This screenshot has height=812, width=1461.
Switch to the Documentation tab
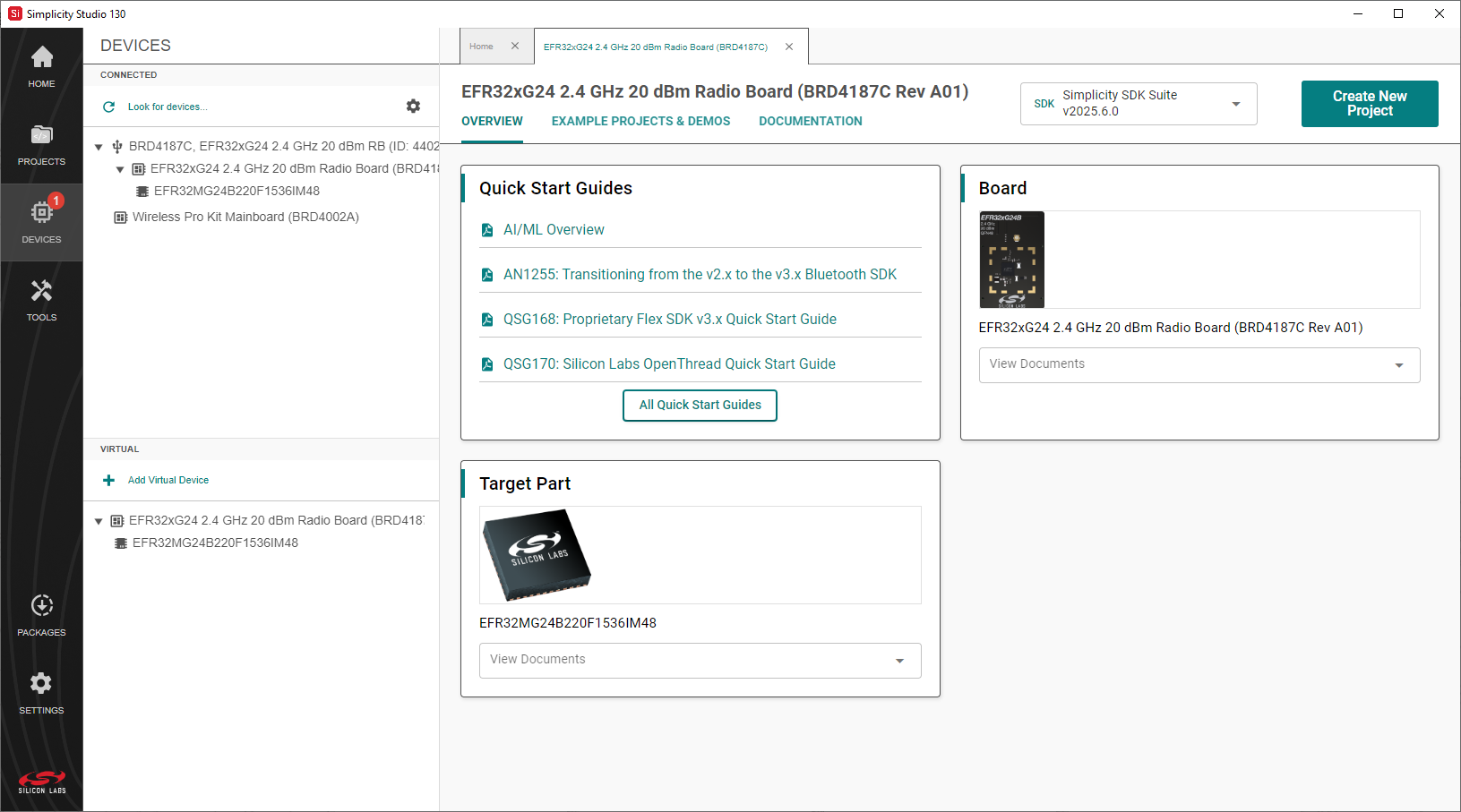tap(811, 122)
